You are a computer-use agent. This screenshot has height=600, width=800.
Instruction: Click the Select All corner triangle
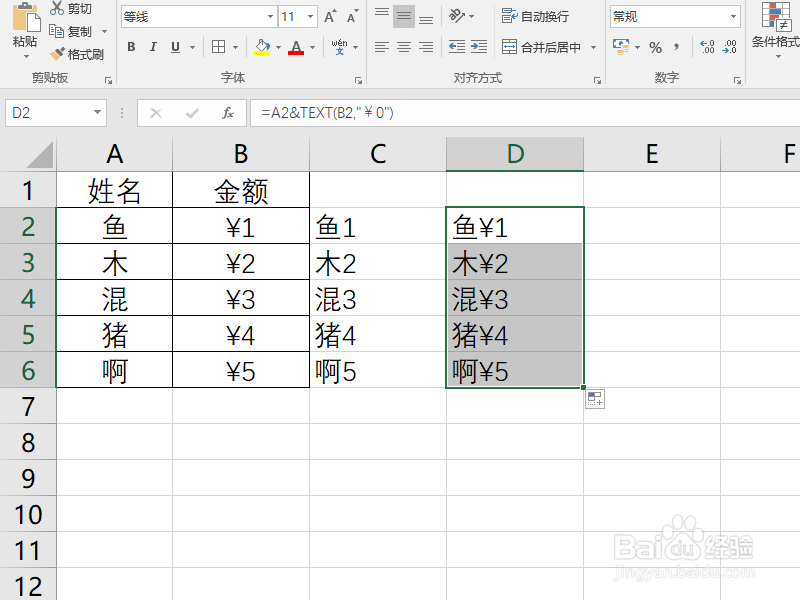[40, 155]
